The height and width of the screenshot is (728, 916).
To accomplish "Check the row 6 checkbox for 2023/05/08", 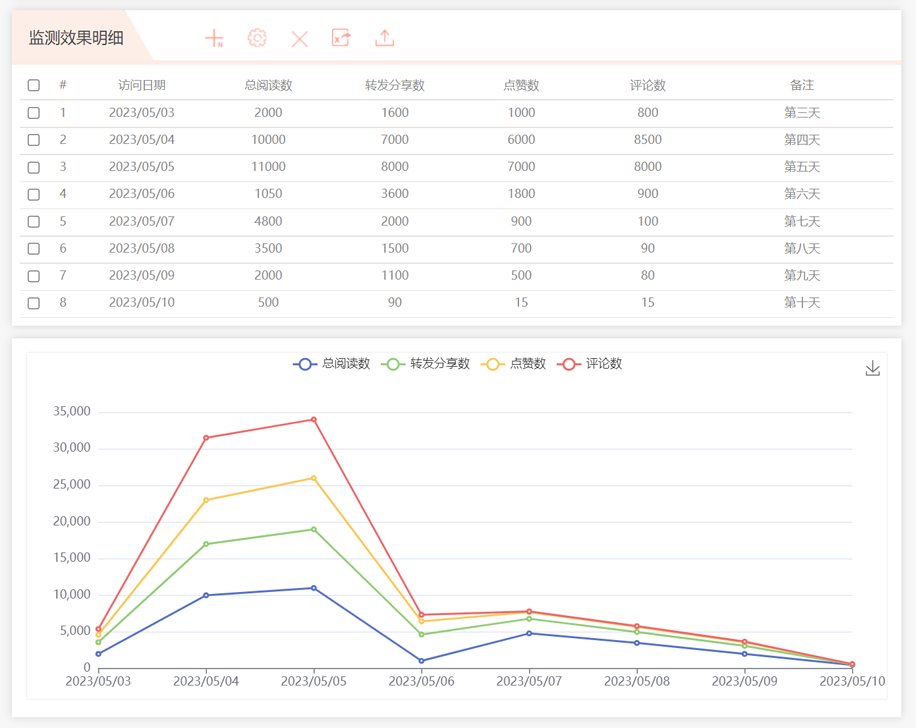I will click(x=34, y=249).
